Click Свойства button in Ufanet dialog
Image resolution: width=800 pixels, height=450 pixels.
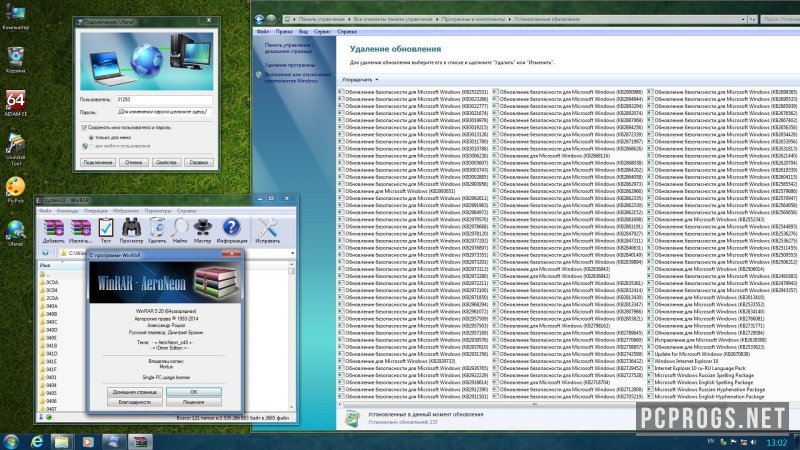(x=166, y=162)
